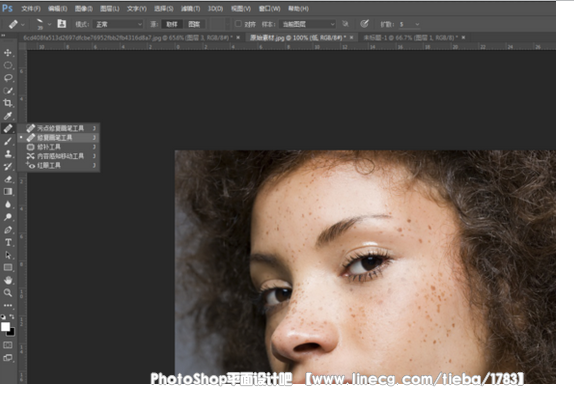Image resolution: width=574 pixels, height=396 pixels.
Task: Open the 图层(L) menu
Action: click(110, 8)
